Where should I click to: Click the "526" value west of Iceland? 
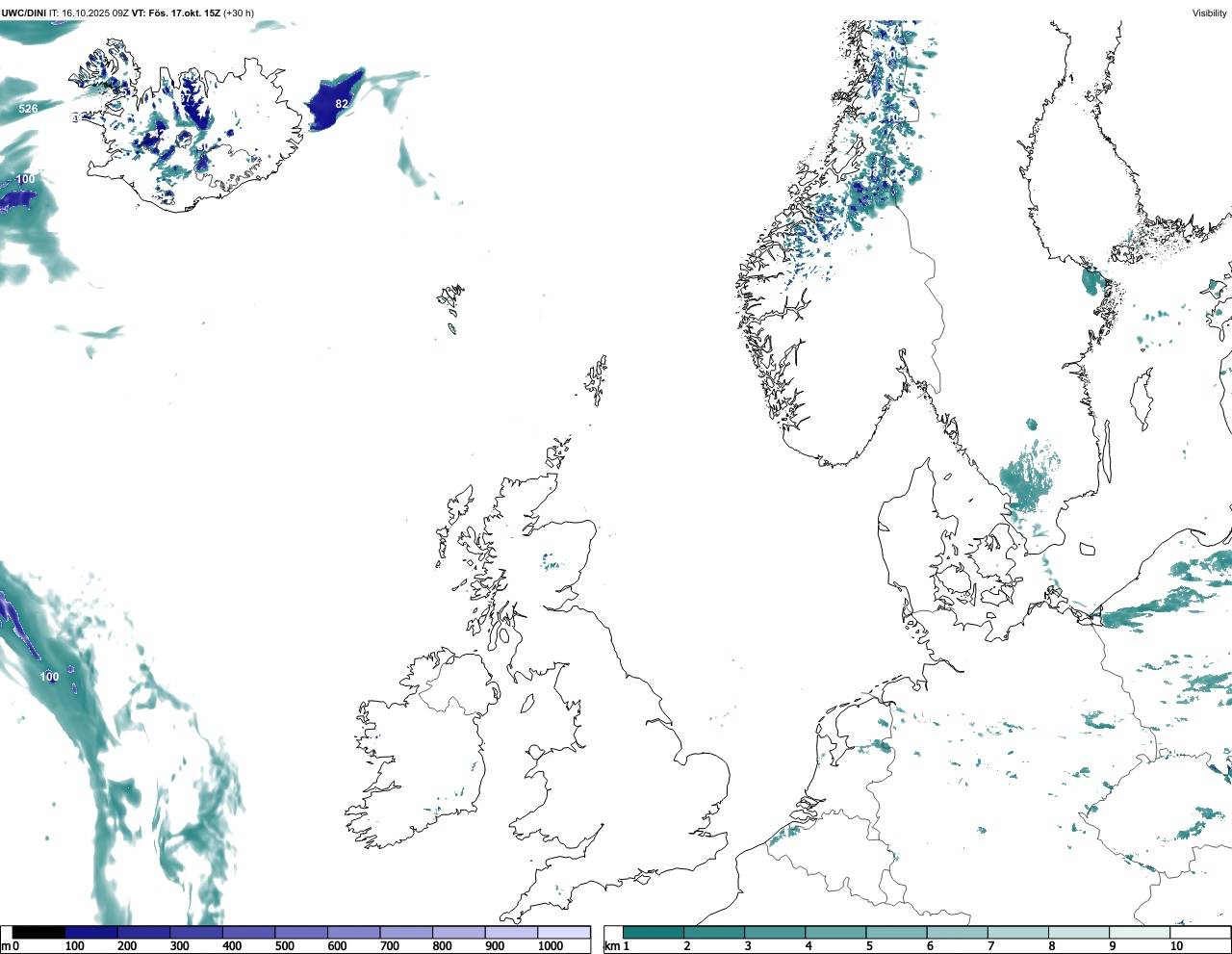click(x=29, y=109)
